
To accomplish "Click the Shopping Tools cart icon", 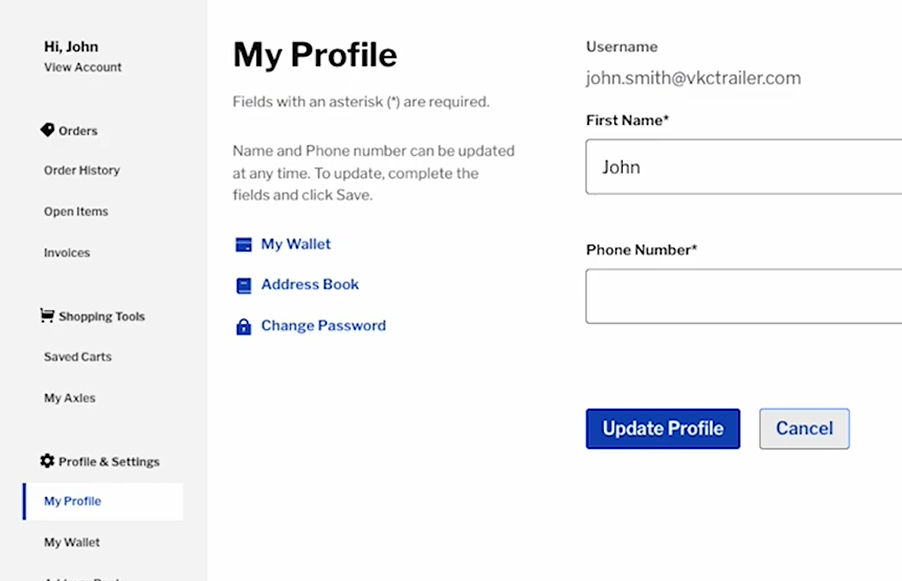I will pos(47,315).
